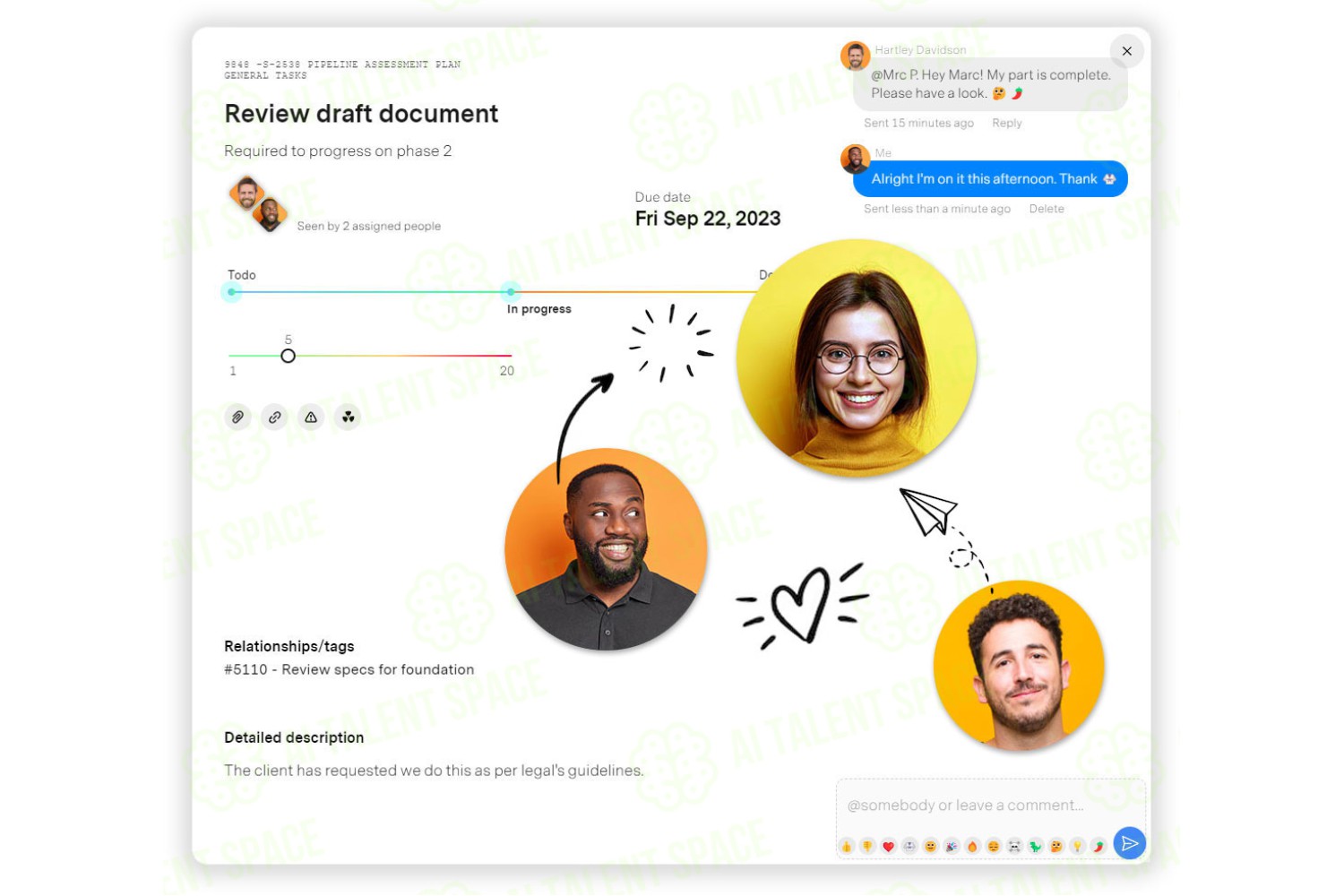Image resolution: width=1344 pixels, height=896 pixels.
Task: Click the paperclip attachment icon
Action: click(237, 418)
